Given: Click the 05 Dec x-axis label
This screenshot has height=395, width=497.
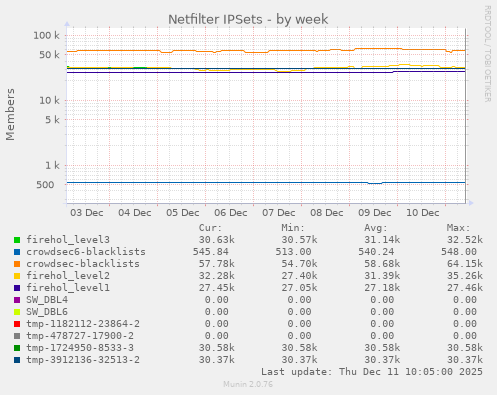Looking at the screenshot, I should tap(183, 213).
